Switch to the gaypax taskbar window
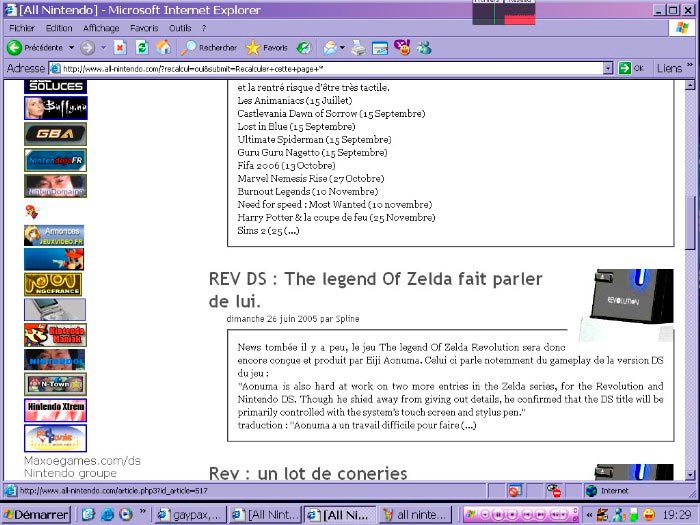The width and height of the screenshot is (700, 525). pos(191,515)
